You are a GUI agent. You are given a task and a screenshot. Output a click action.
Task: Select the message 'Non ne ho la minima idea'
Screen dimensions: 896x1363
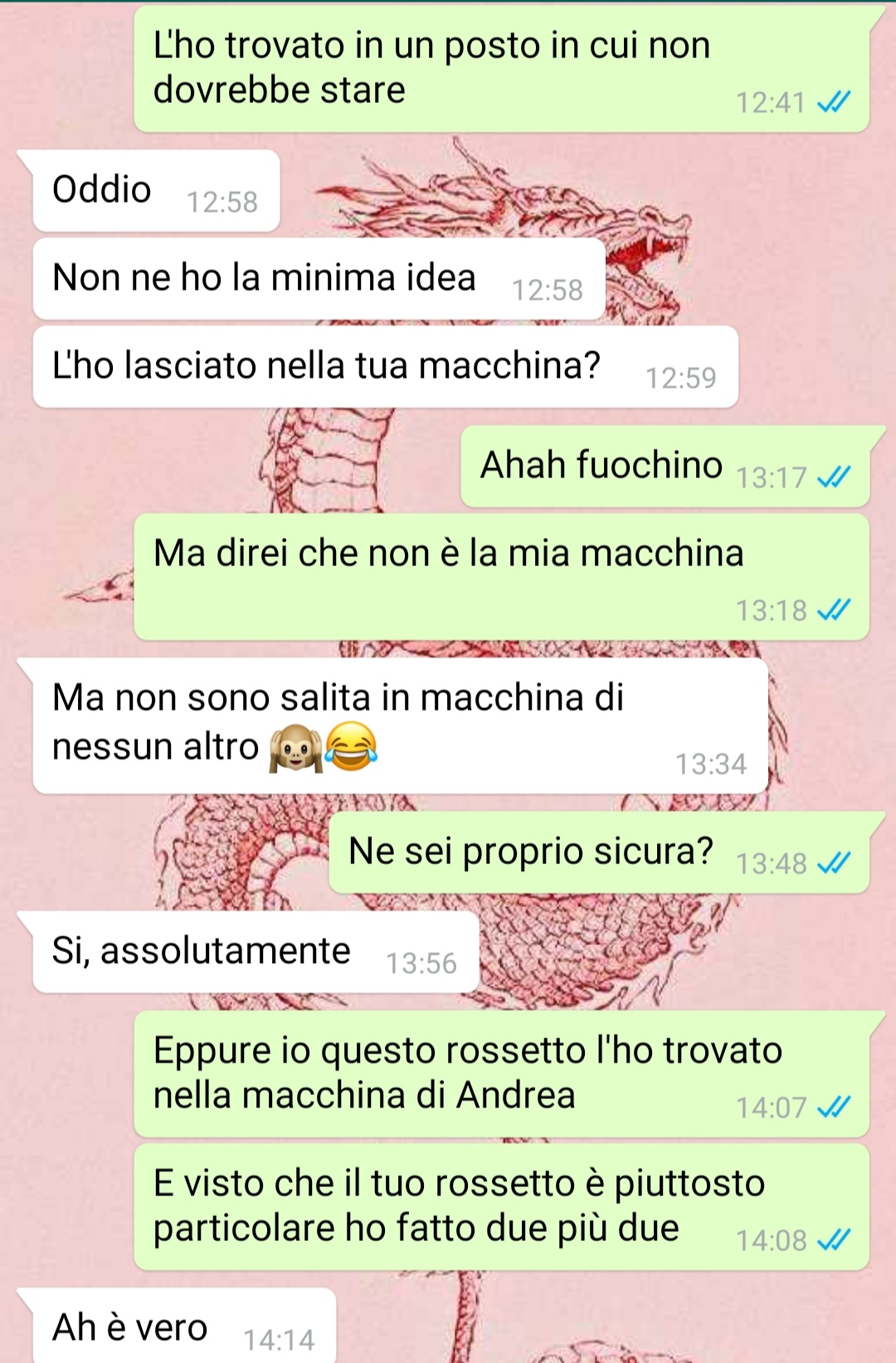319,279
